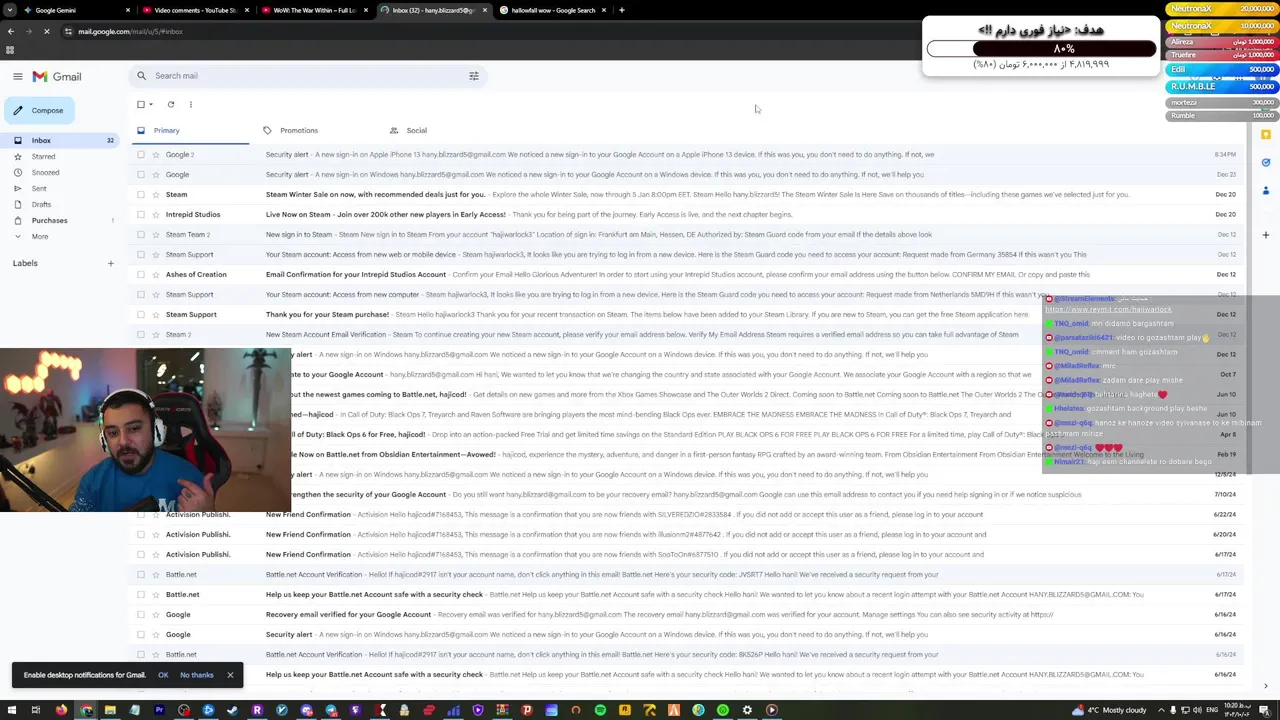This screenshot has width=1280, height=720.
Task: Click OK to enable desktop notifications
Action: point(163,675)
